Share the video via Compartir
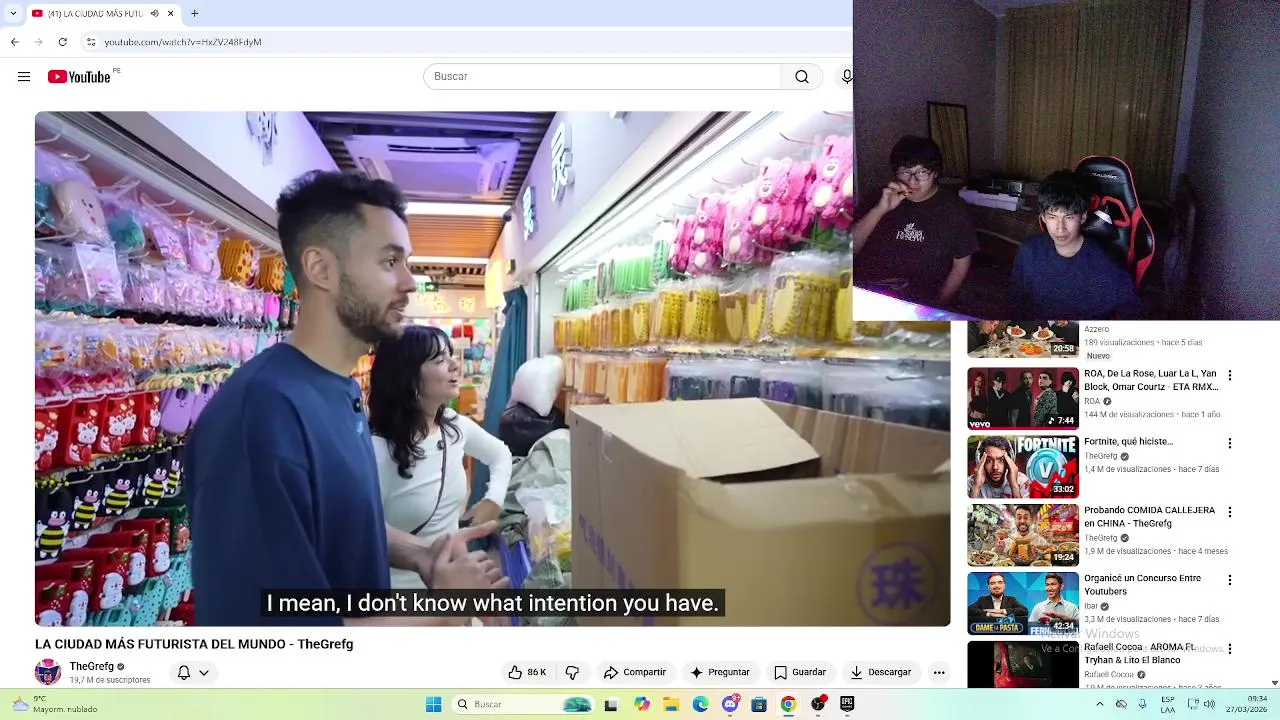This screenshot has height=720, width=1280. pyautogui.click(x=635, y=672)
